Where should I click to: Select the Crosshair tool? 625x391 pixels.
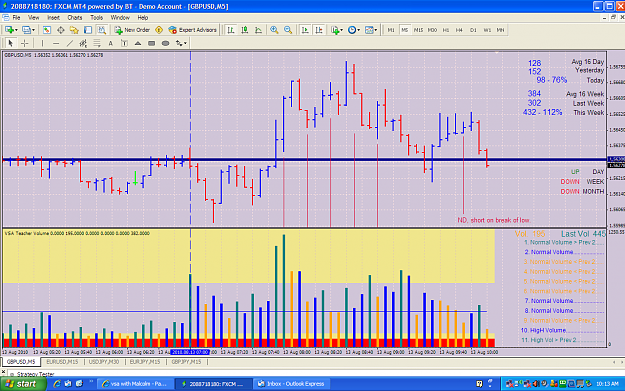point(24,43)
